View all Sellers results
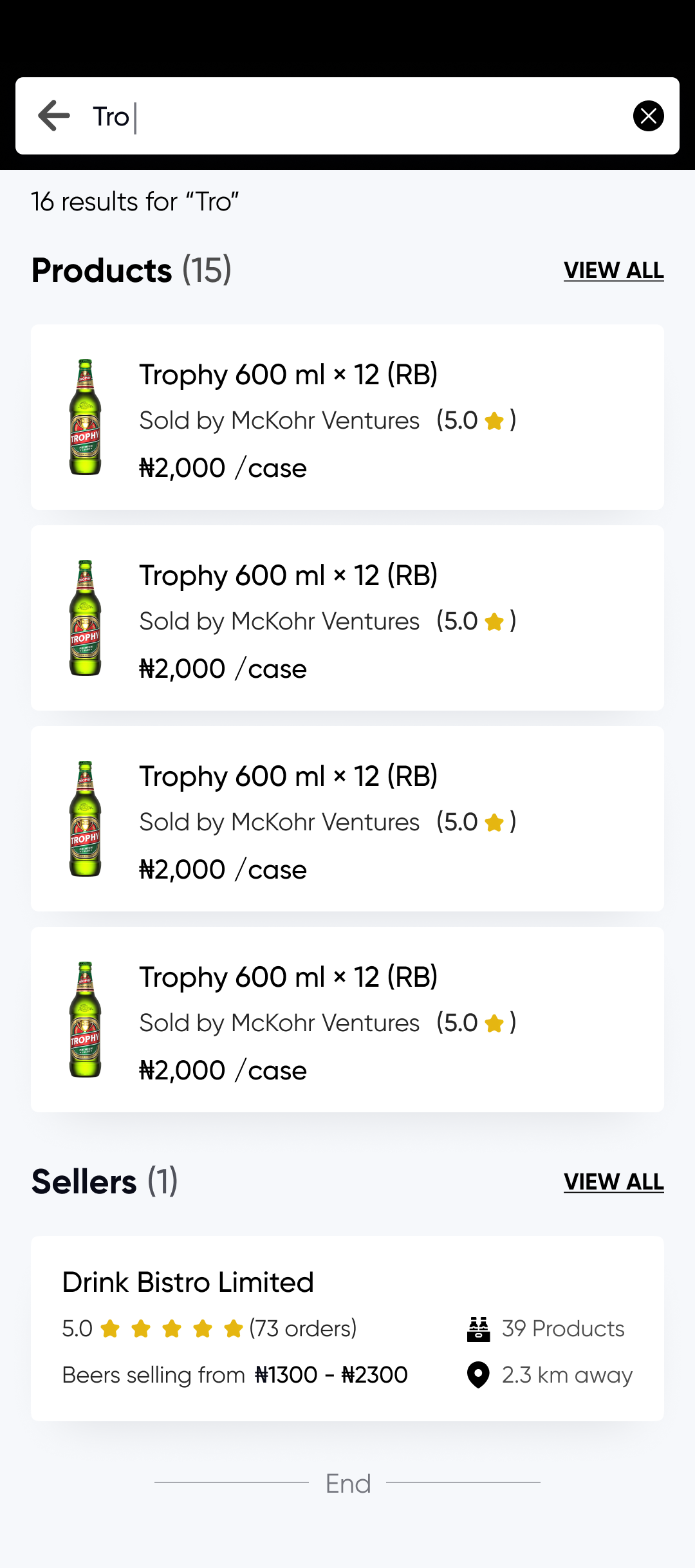This screenshot has height=1568, width=695. [613, 1182]
